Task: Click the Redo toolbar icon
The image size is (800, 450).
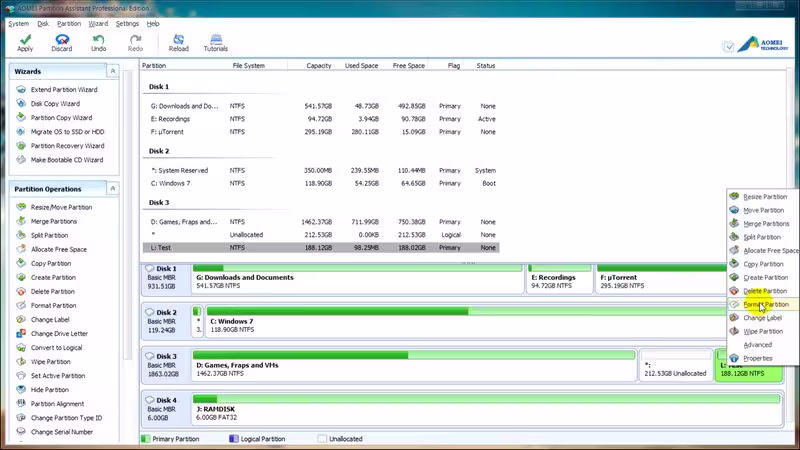Action: coord(135,43)
